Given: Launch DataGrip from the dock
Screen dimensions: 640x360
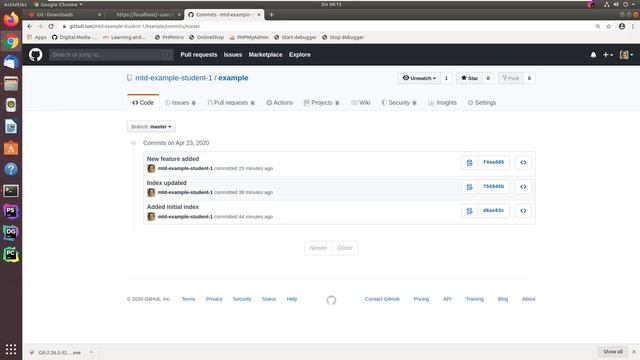Looking at the screenshot, I should (x=11, y=233).
